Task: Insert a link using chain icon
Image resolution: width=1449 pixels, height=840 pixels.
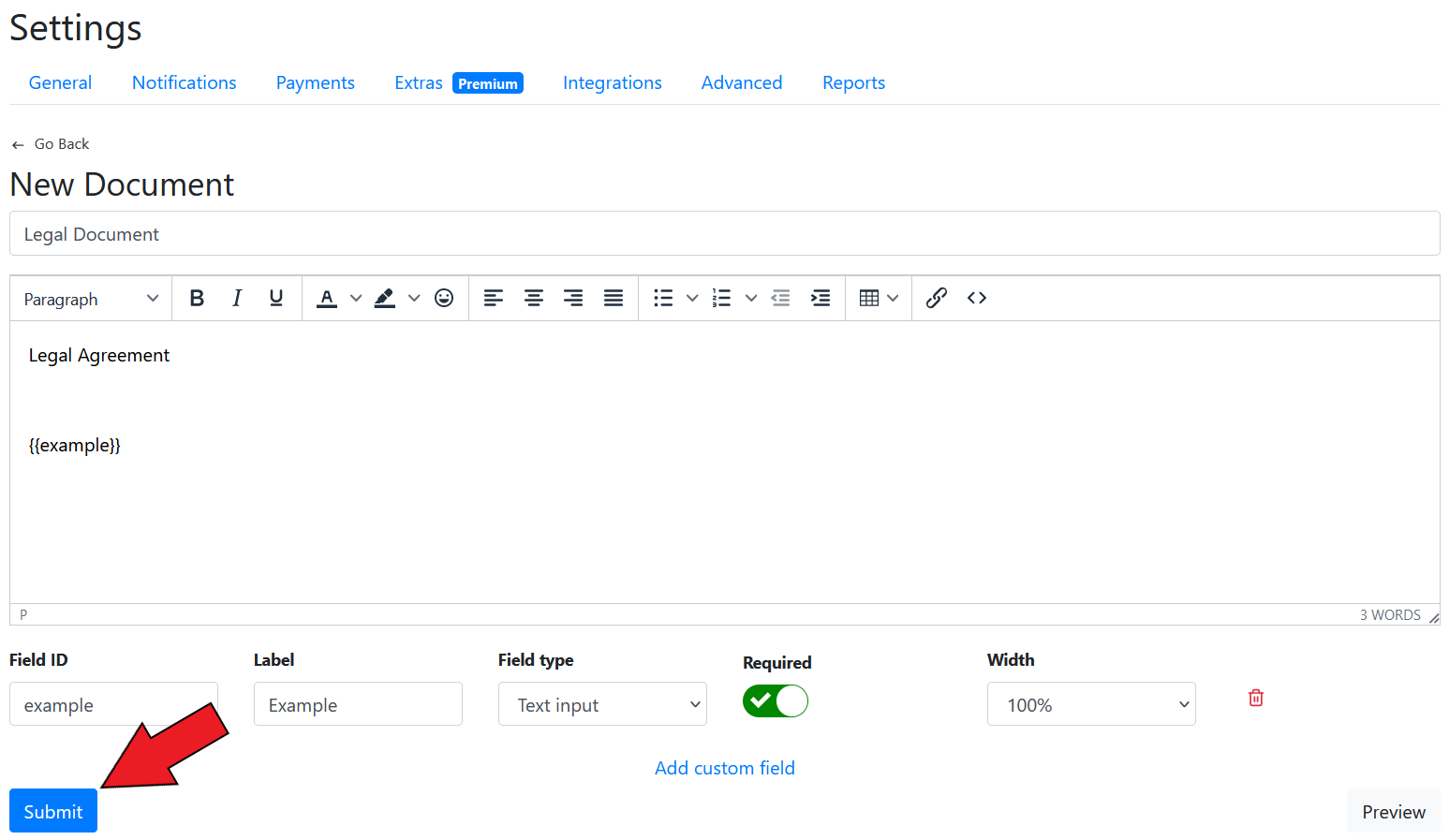Action: pyautogui.click(x=937, y=298)
